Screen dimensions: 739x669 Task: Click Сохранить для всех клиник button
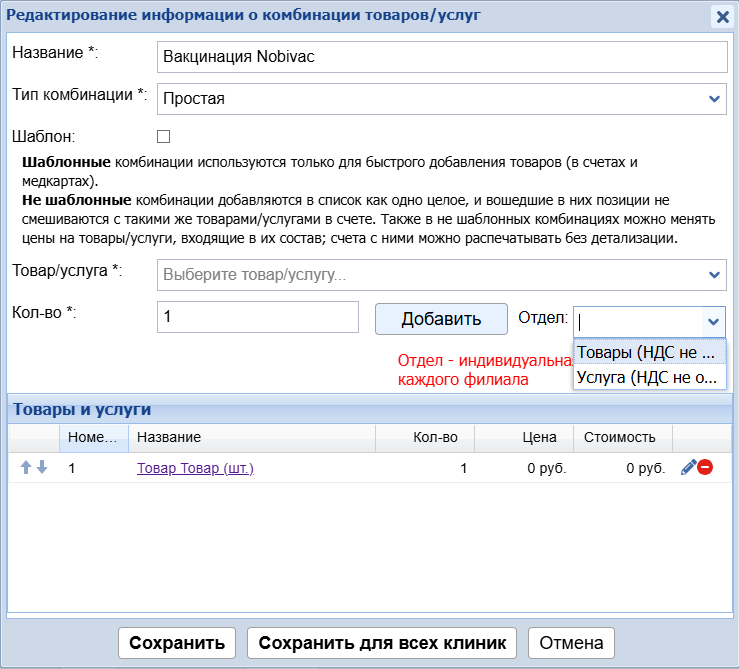tap(382, 643)
